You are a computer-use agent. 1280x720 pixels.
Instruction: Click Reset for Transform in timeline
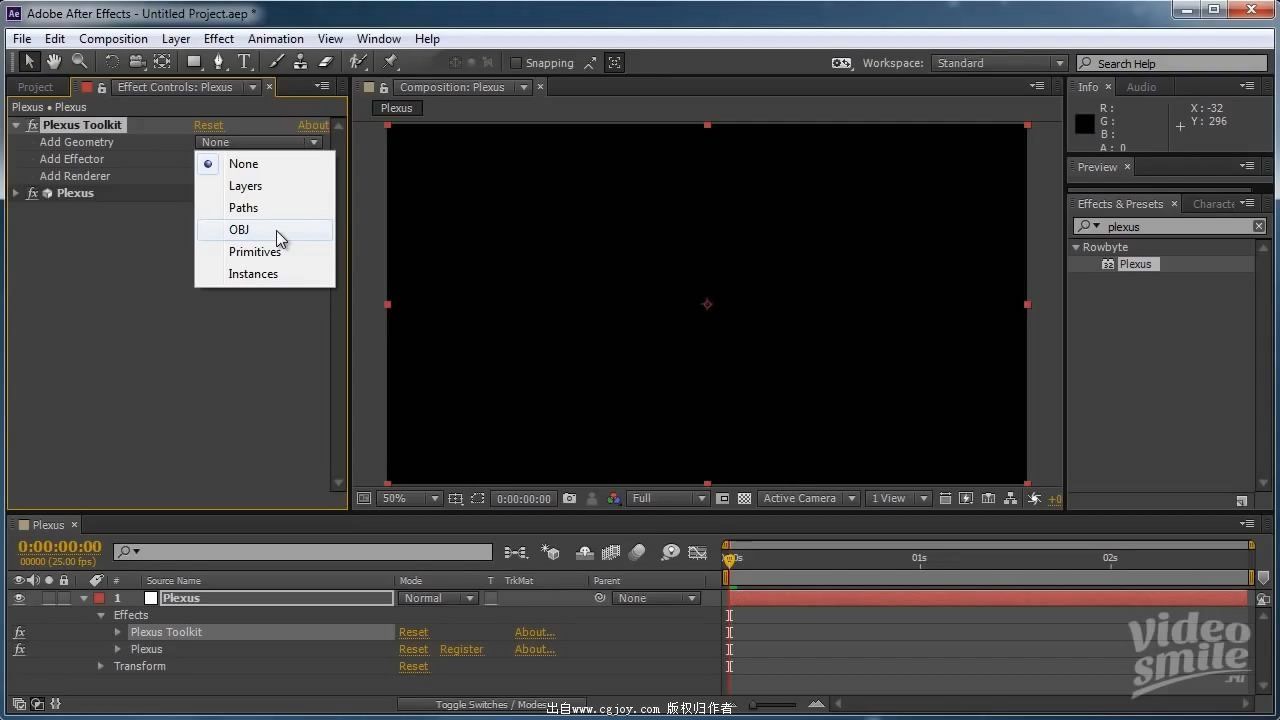[x=413, y=666]
